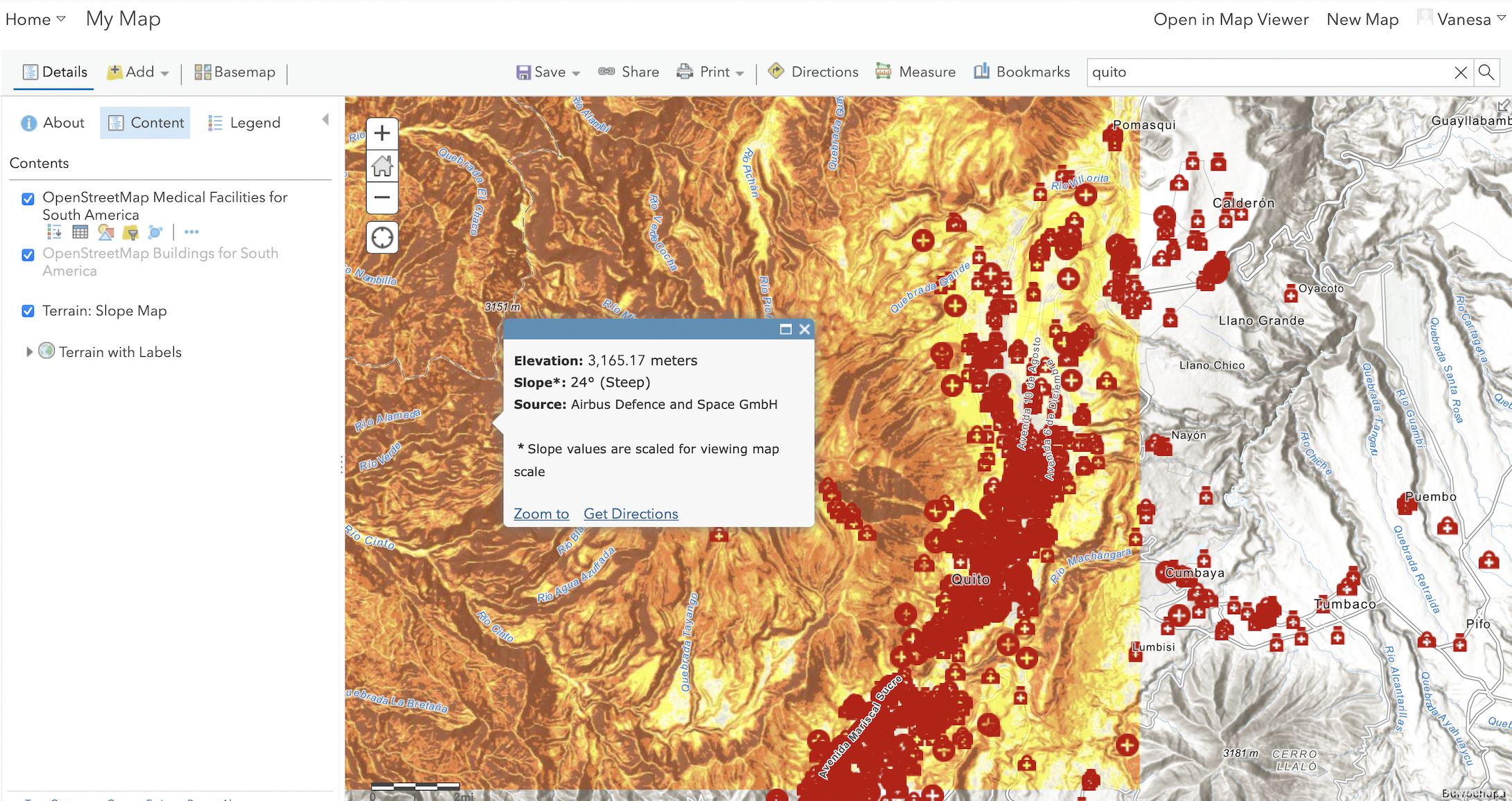Image resolution: width=1512 pixels, height=801 pixels.
Task: Open the Home dropdown menu
Action: (x=35, y=19)
